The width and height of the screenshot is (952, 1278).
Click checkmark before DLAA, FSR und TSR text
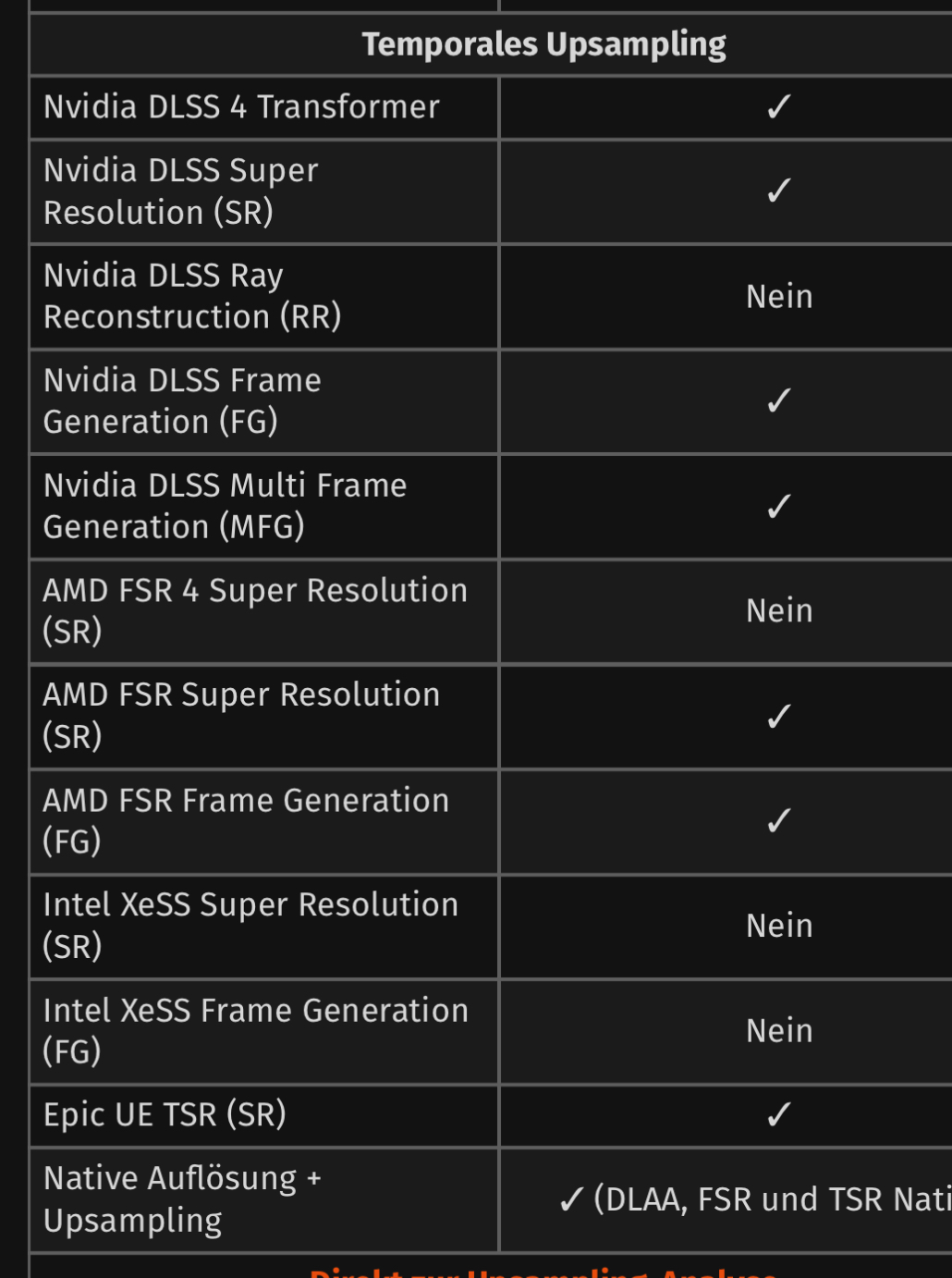tap(571, 1199)
